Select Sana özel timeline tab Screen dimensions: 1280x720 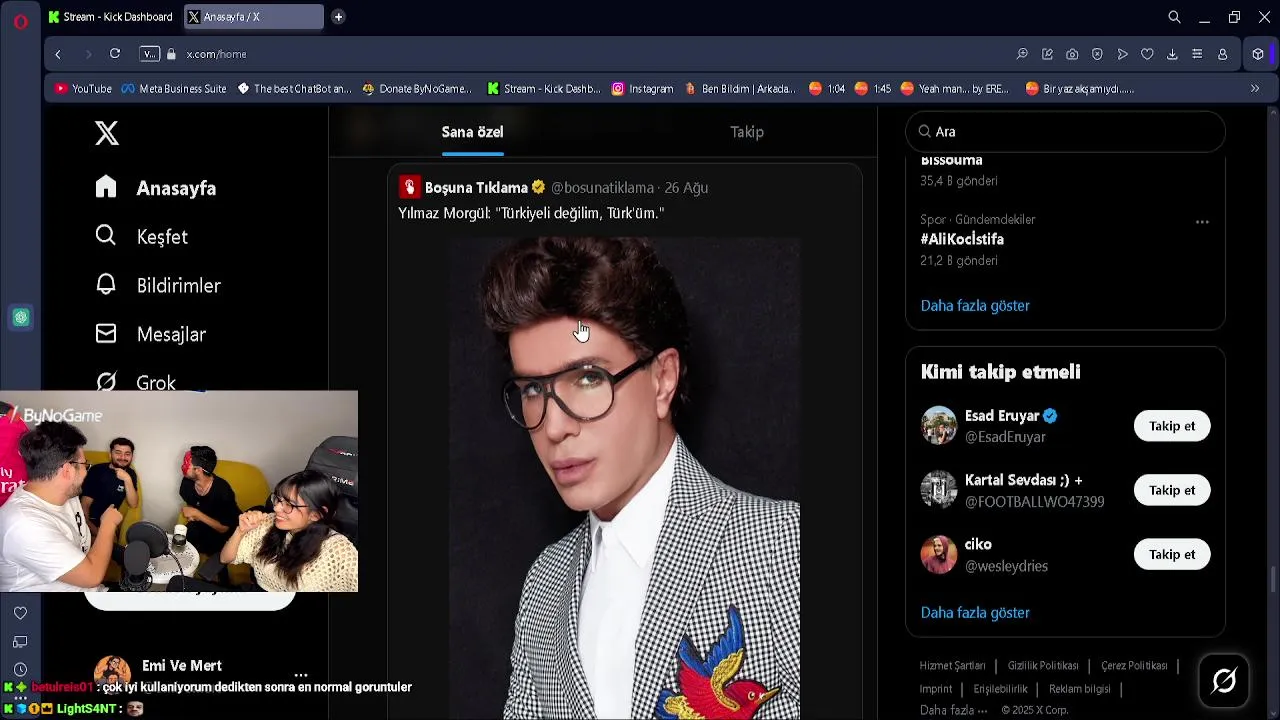pos(472,132)
